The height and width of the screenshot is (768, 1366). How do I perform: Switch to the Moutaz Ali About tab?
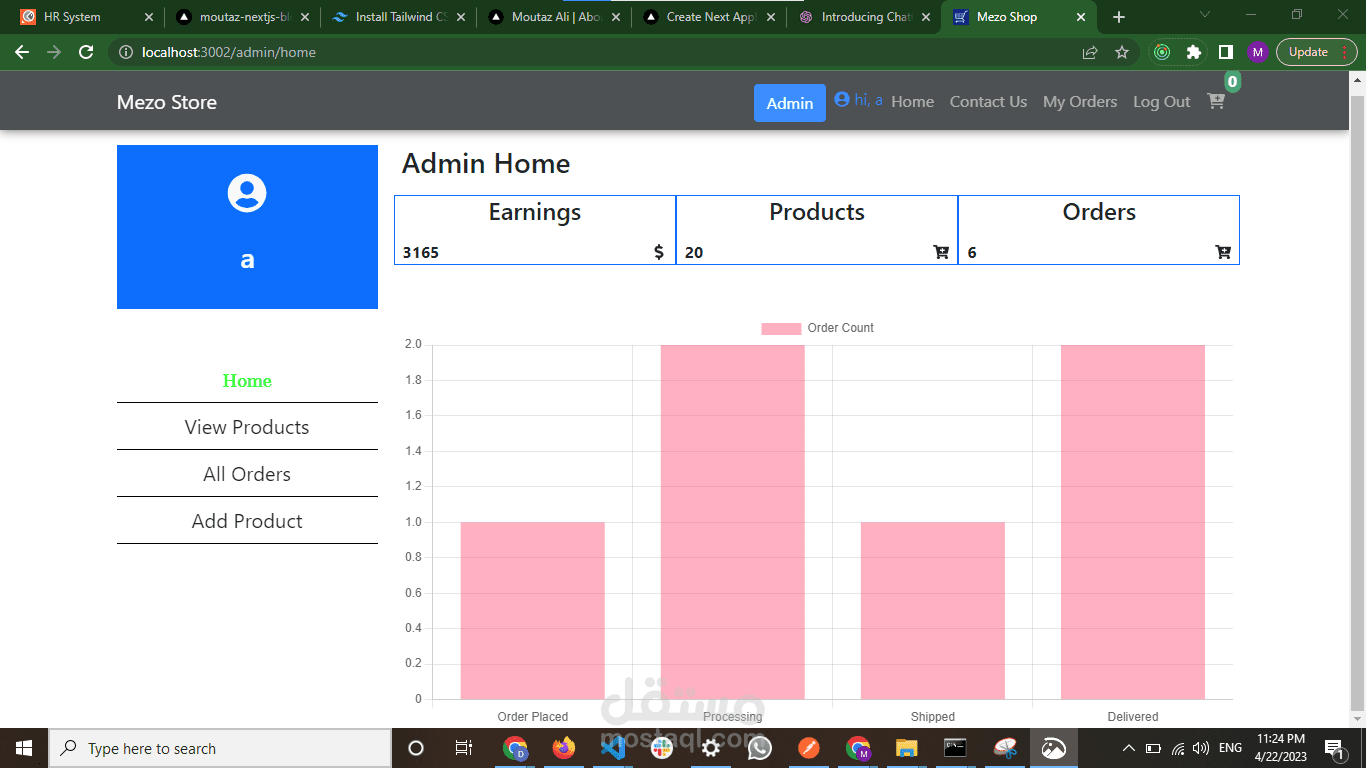555,17
